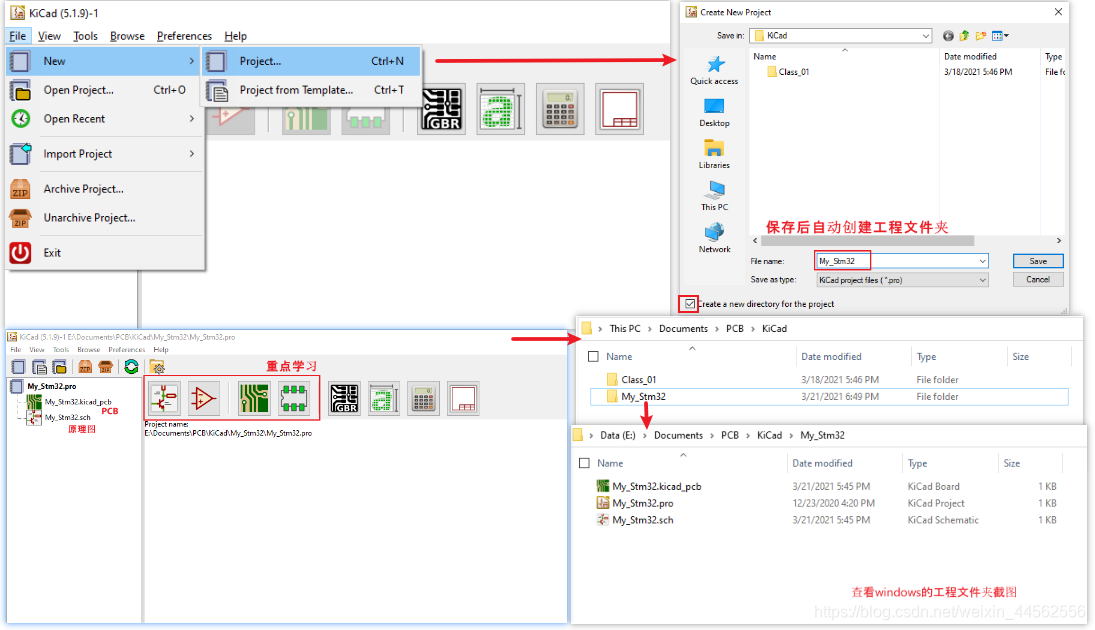Click Refresh project tree icon
Image resolution: width=1095 pixels, height=630 pixels.
tap(131, 367)
